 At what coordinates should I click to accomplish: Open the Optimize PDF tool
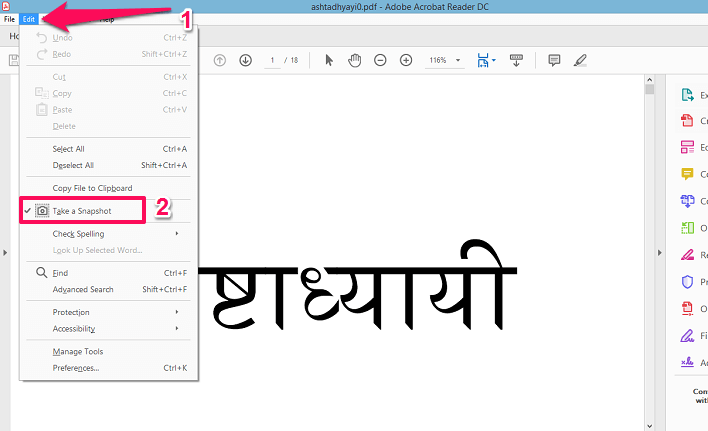687,309
